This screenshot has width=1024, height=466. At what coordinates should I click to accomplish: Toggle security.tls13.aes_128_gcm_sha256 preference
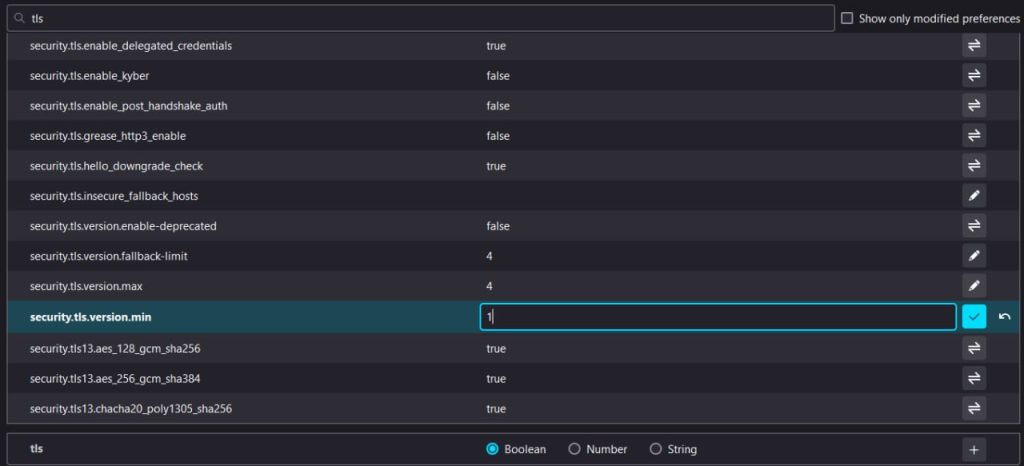[x=973, y=349]
